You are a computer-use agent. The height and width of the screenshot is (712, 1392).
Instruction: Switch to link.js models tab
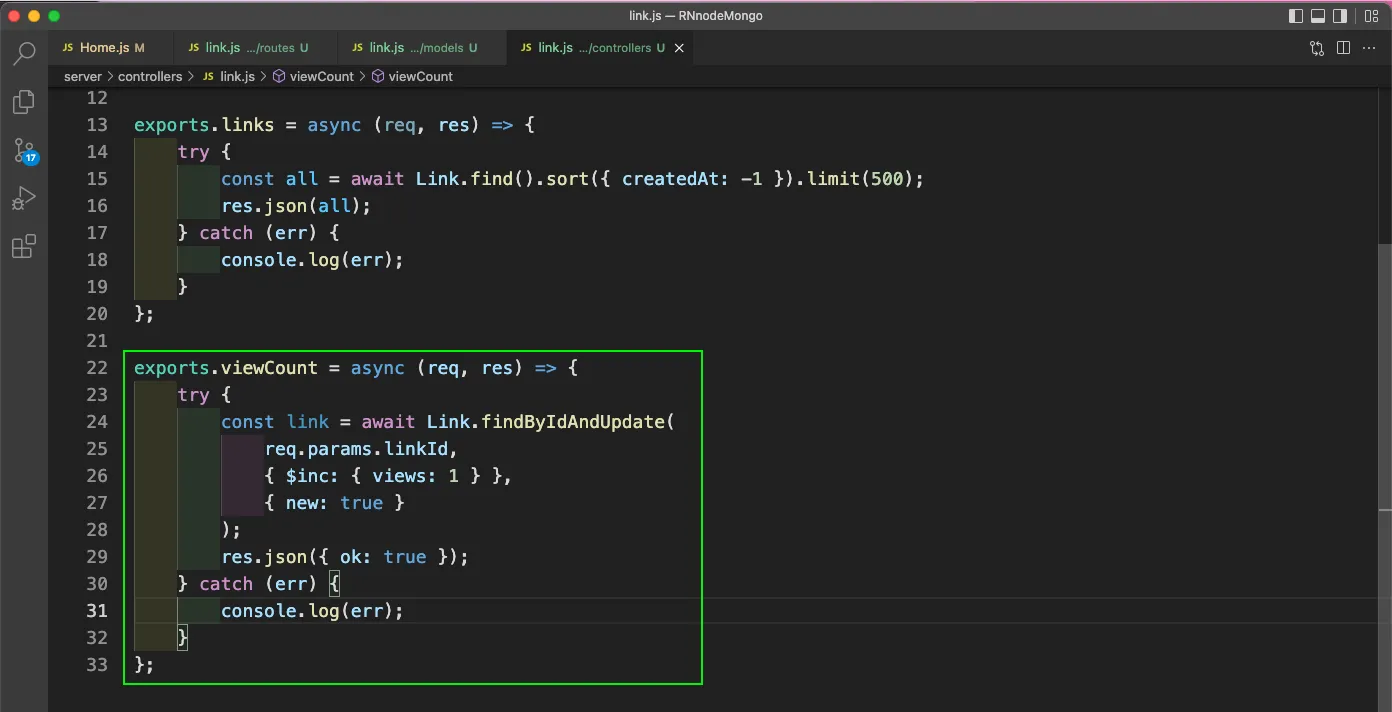[x=422, y=47]
